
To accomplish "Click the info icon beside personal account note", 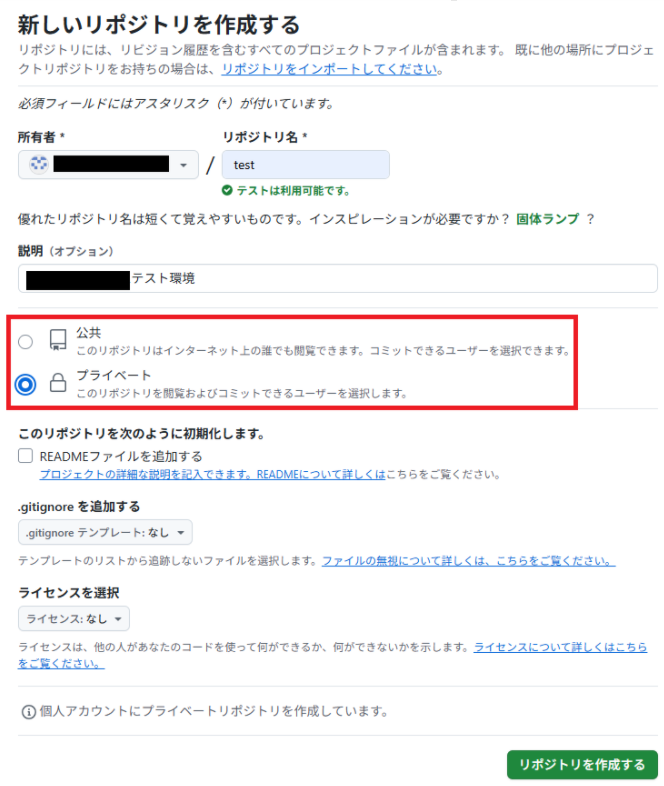I will coord(29,712).
